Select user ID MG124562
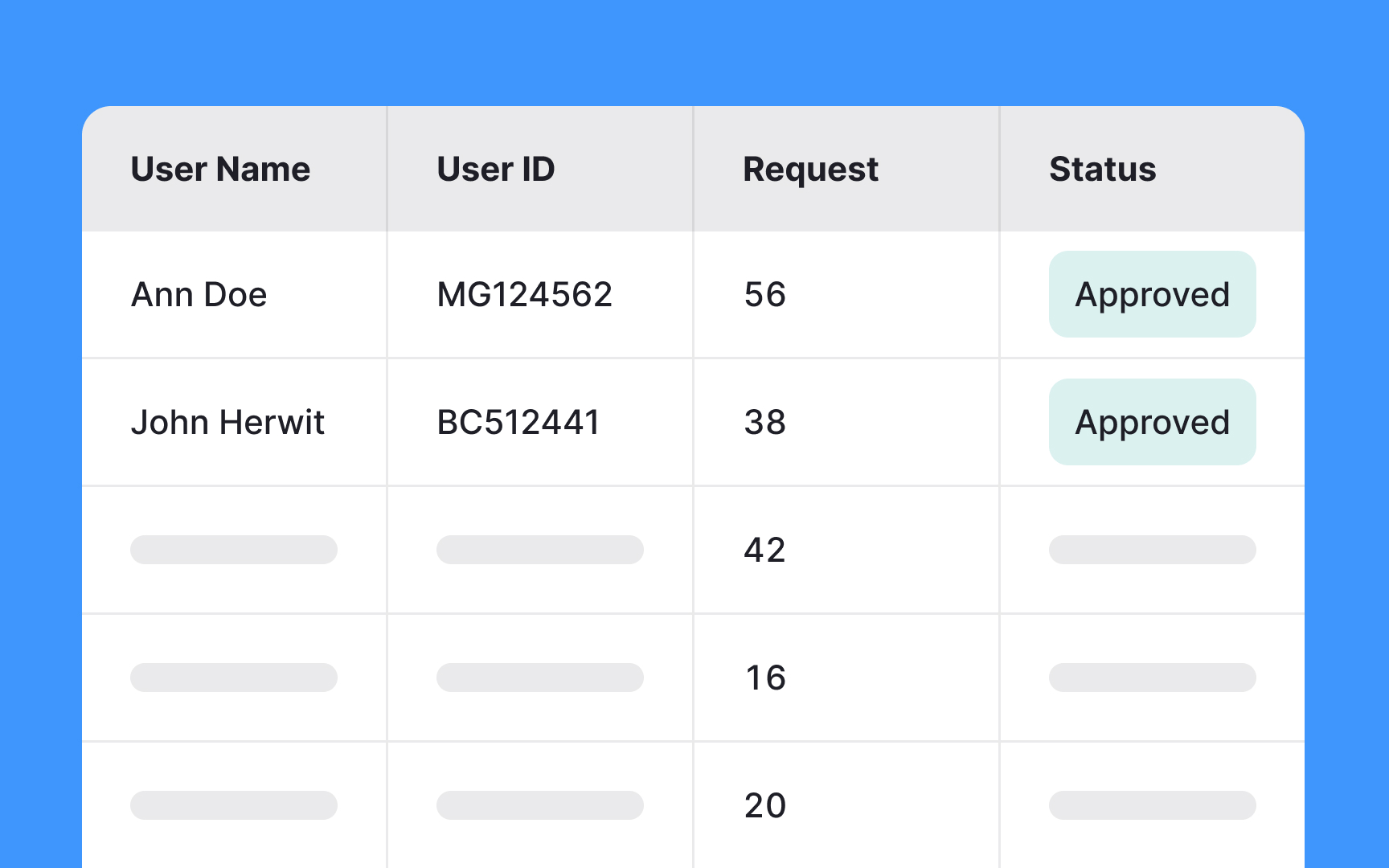The width and height of the screenshot is (1389, 868). (523, 294)
